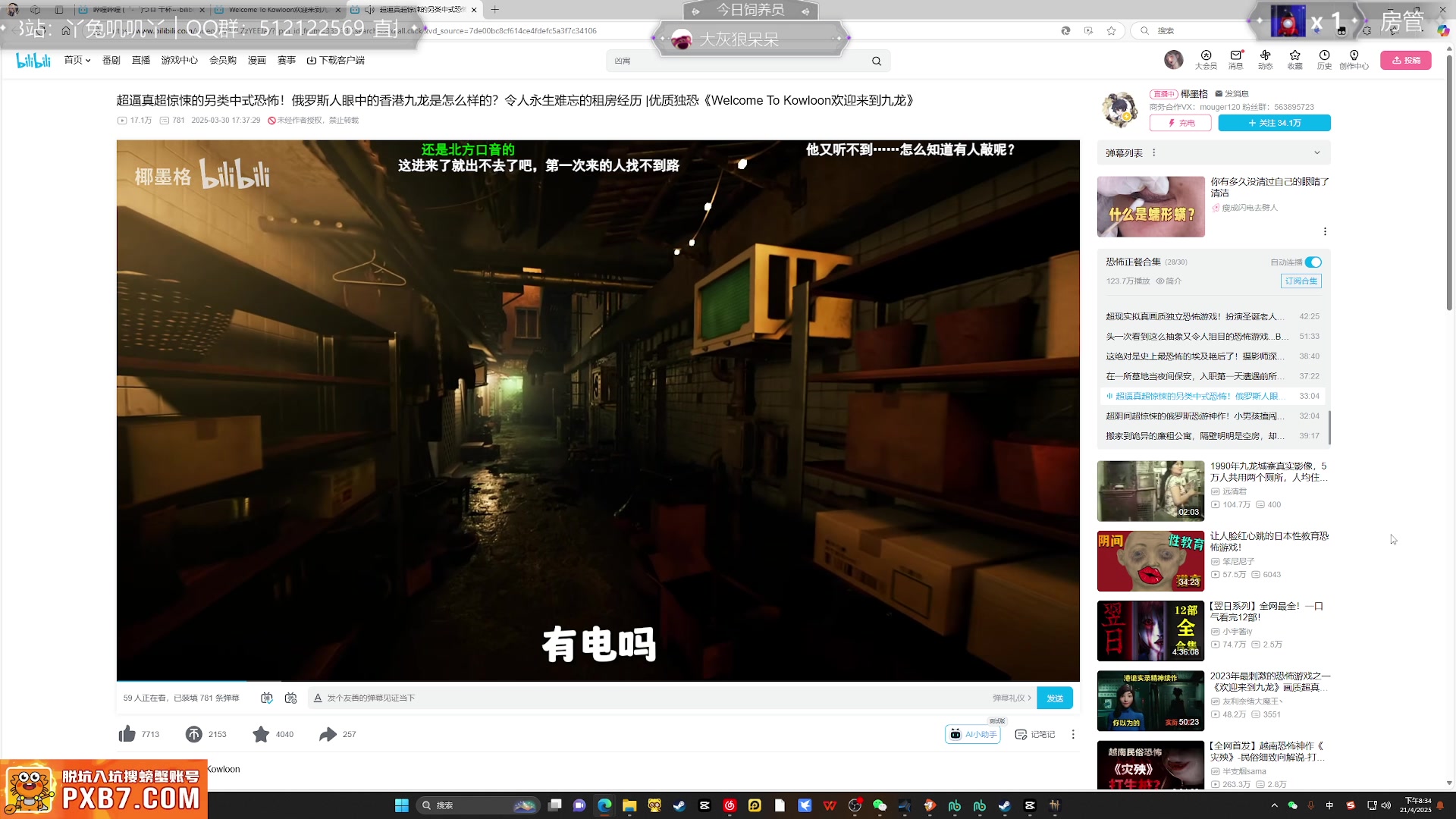Screen dimensions: 1456x819
Task: Open the 创作中心 creator center icon
Action: click(x=1354, y=60)
